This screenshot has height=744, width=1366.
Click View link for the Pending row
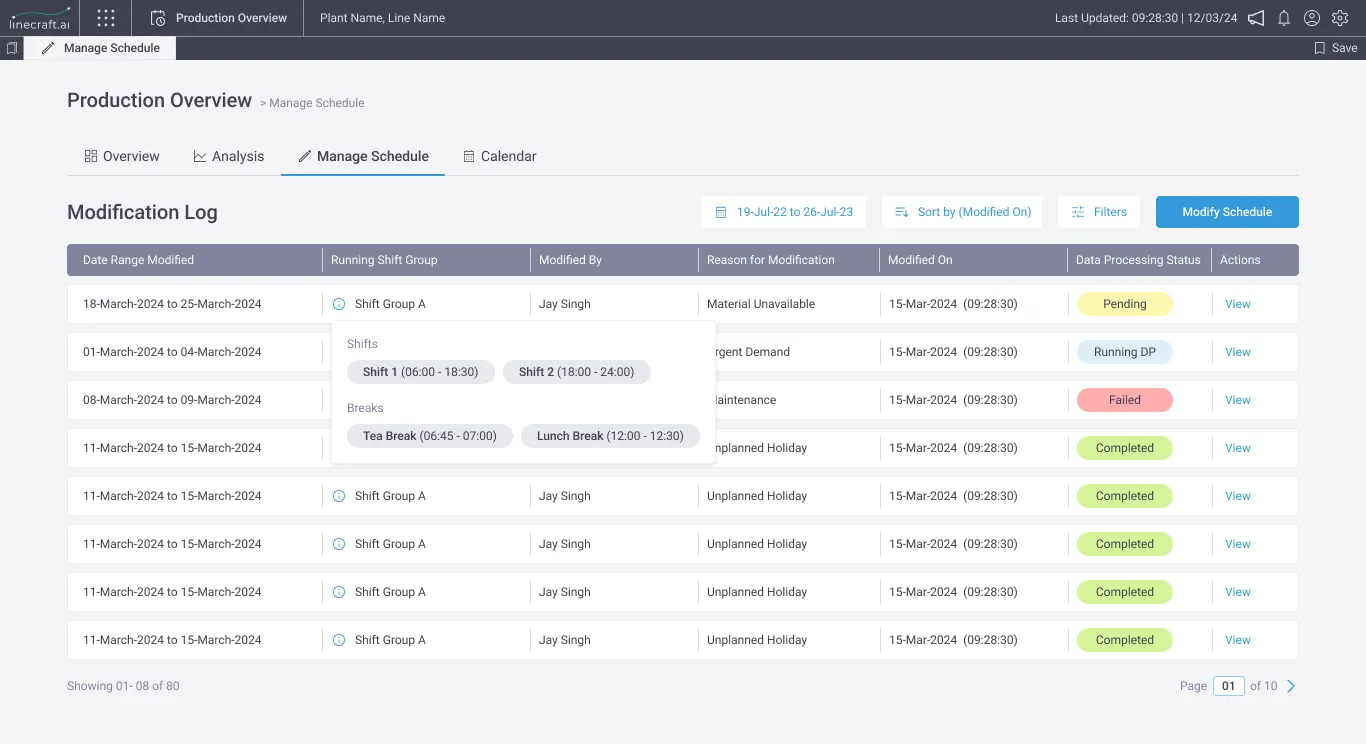coord(1238,304)
